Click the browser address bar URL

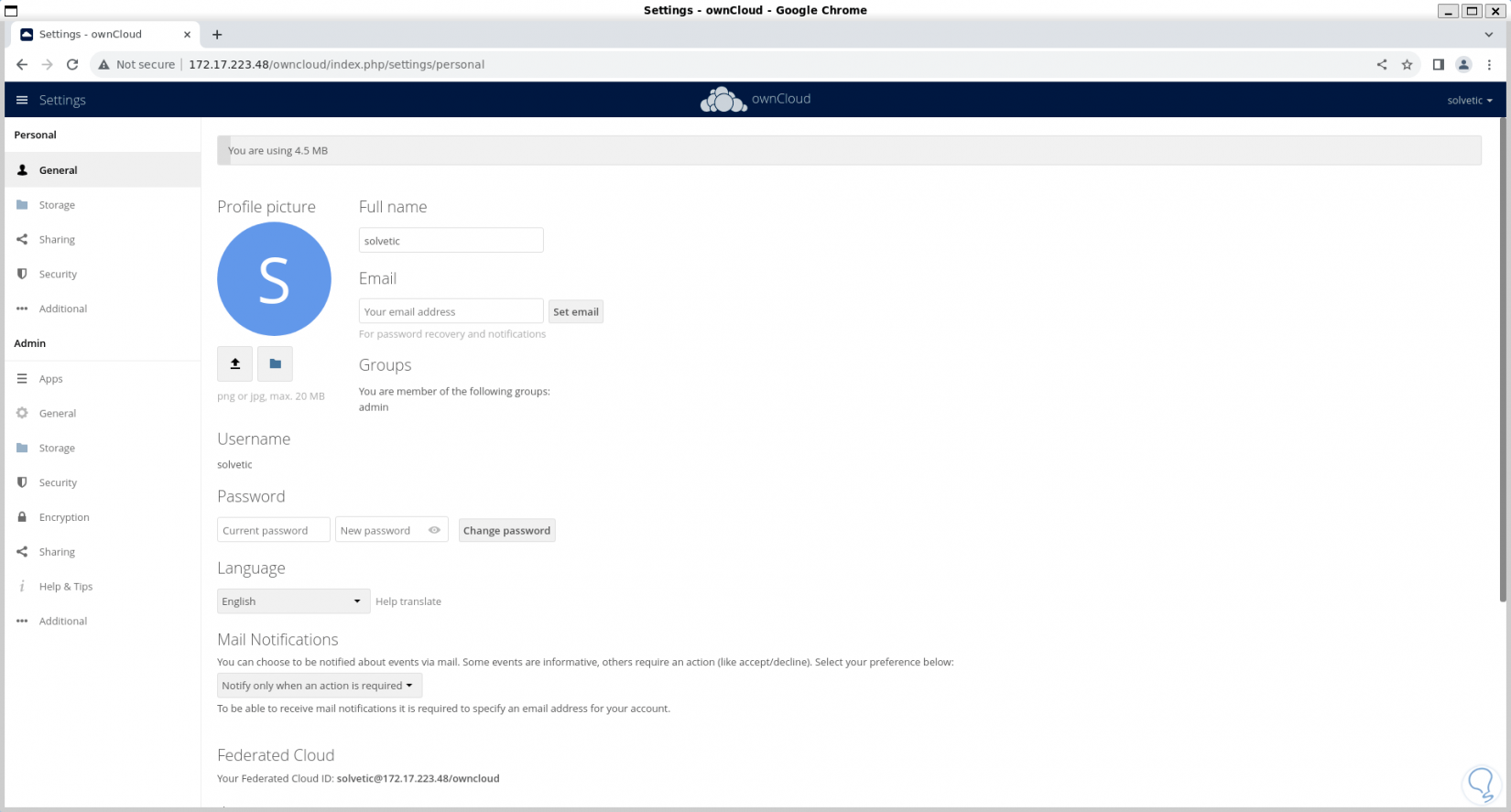(337, 64)
